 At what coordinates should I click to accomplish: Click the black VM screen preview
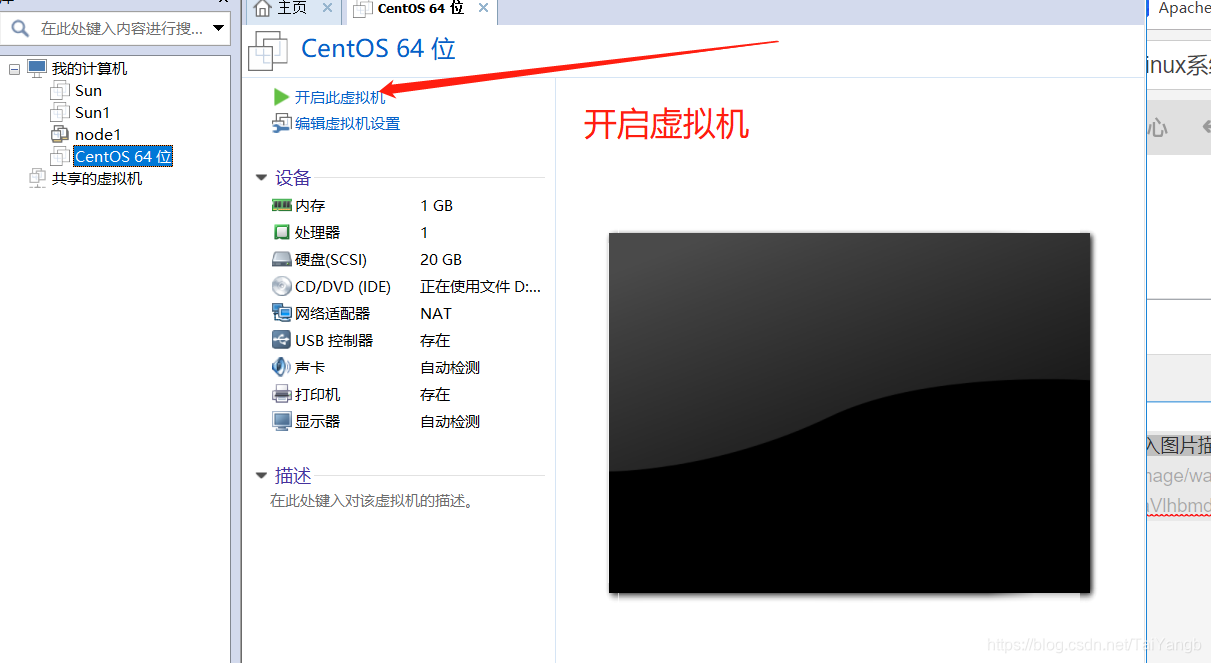coord(849,413)
